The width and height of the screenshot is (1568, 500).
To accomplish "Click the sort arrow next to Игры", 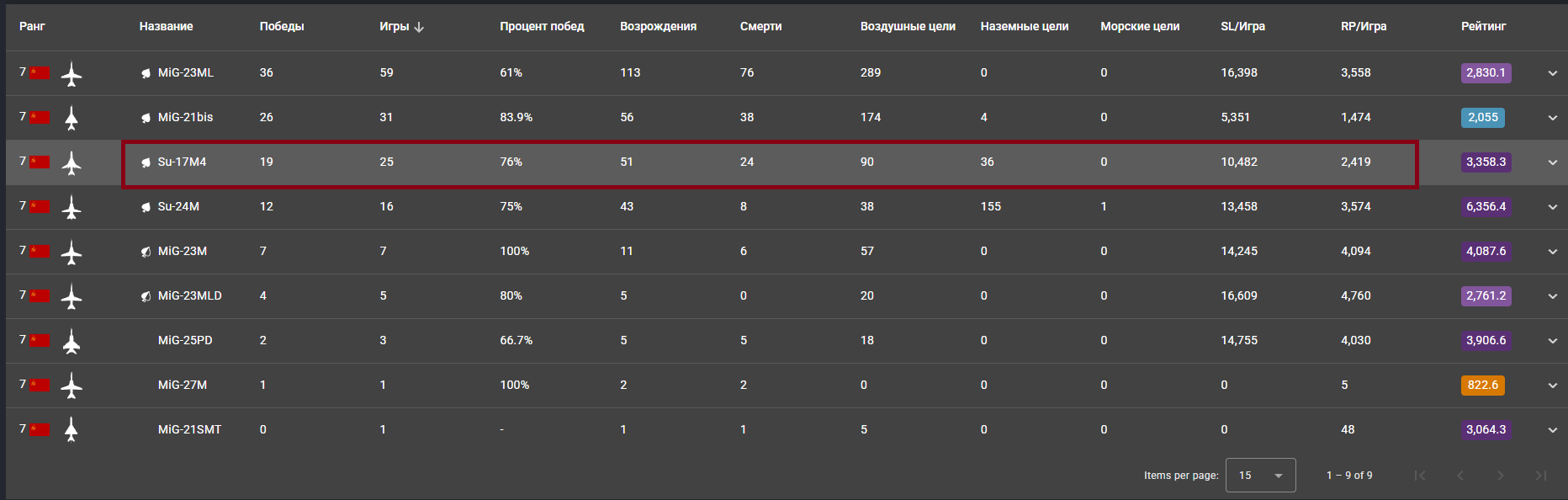I will [x=419, y=27].
